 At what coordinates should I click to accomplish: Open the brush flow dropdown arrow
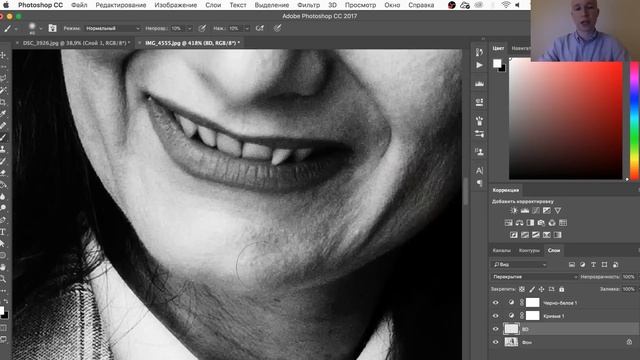[x=247, y=29]
